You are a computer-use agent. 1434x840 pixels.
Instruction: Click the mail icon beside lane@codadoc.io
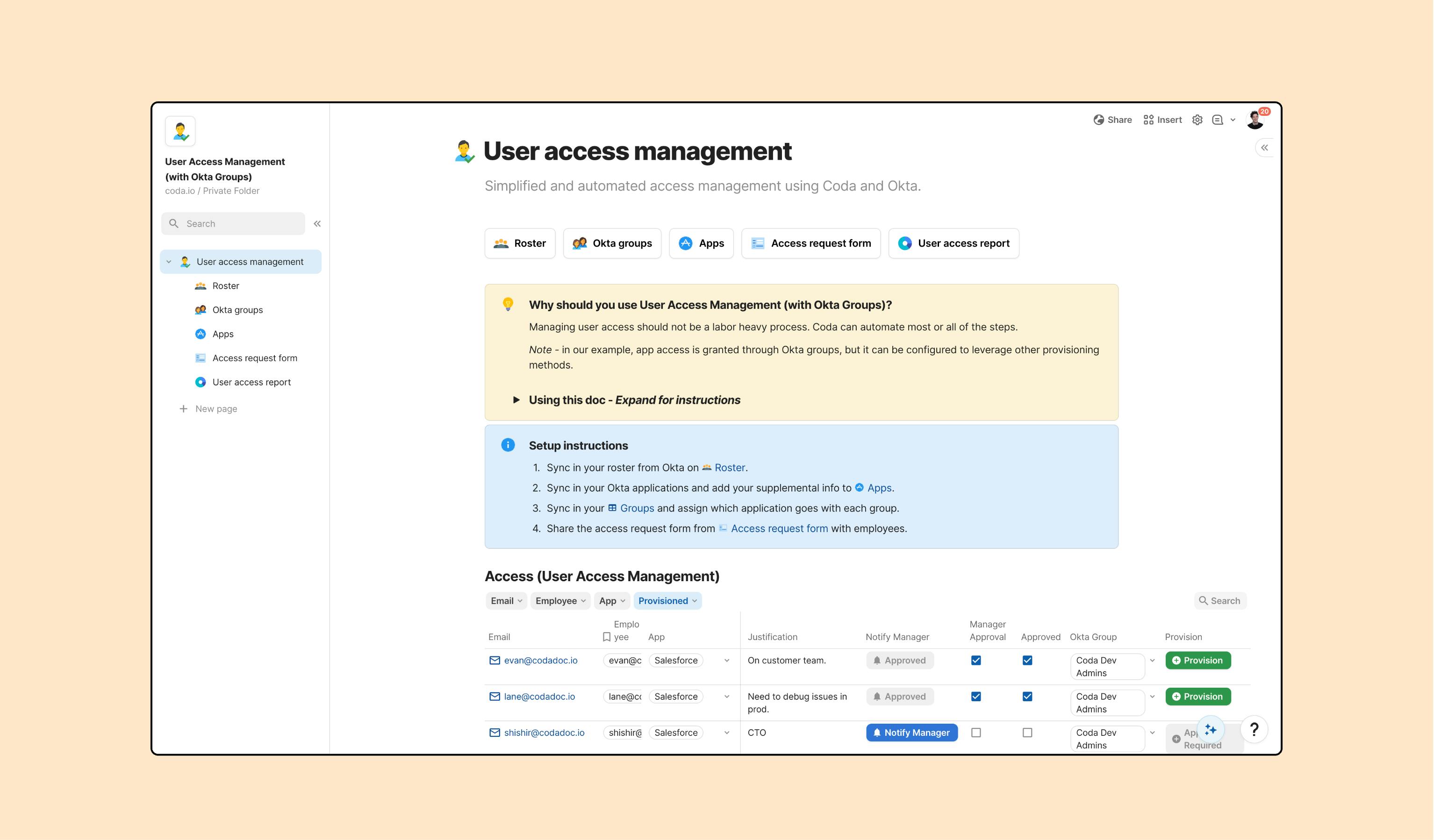(x=495, y=697)
